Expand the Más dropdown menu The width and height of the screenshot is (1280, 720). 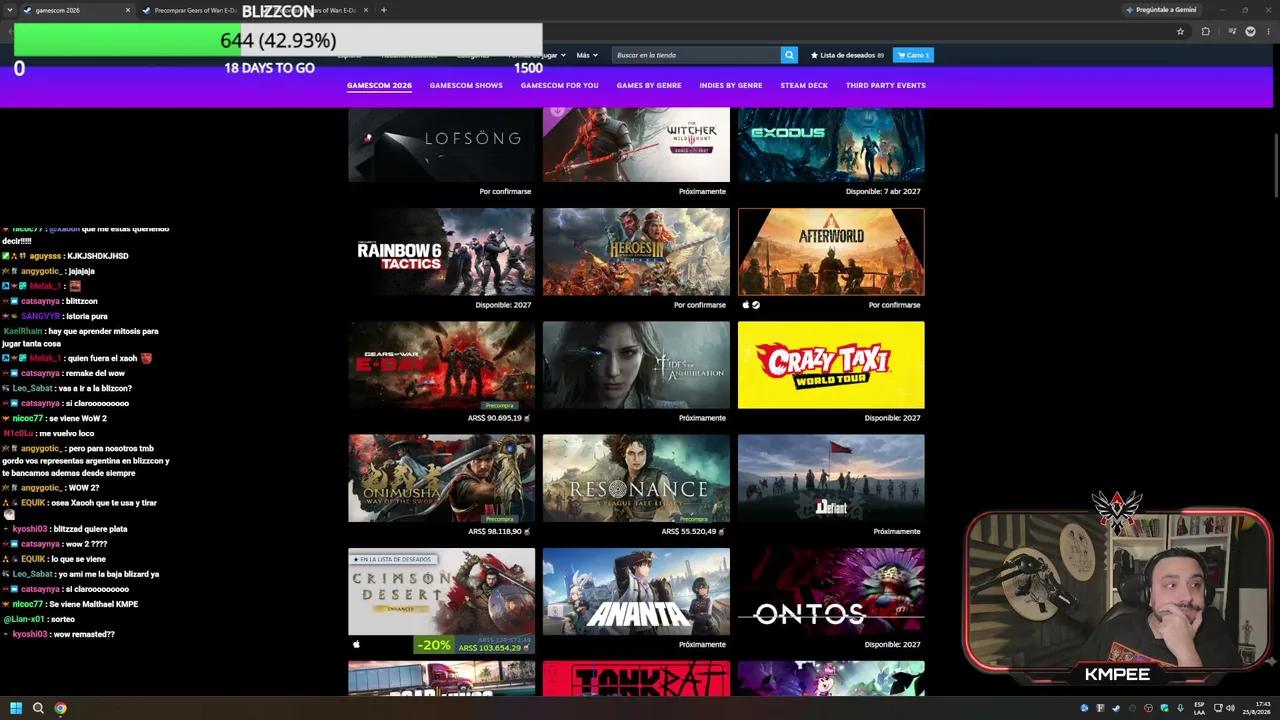point(587,55)
